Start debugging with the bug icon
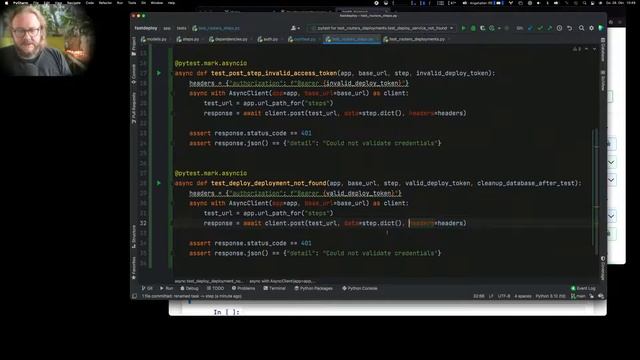 (x=473, y=28)
